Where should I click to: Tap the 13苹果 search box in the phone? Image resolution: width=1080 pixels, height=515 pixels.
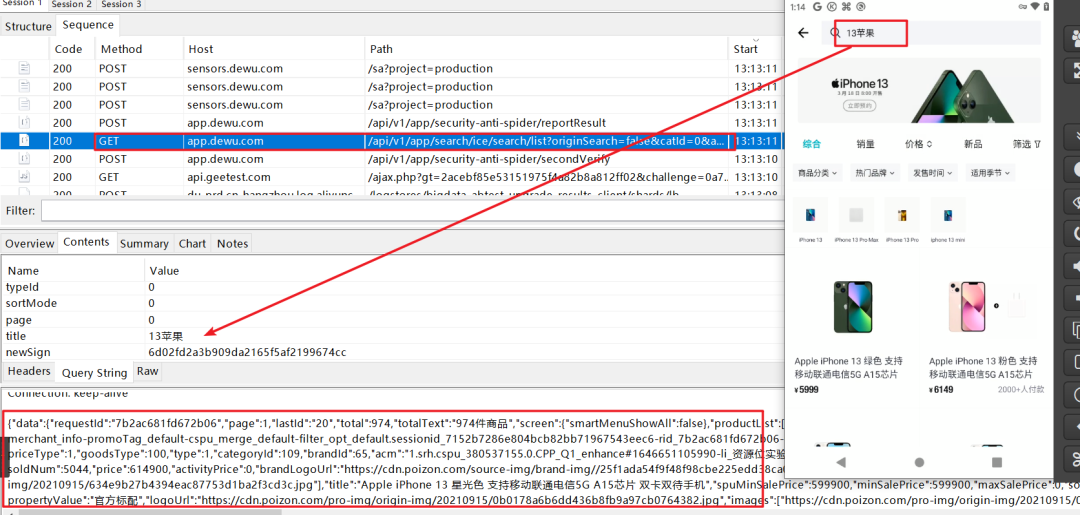pos(930,33)
